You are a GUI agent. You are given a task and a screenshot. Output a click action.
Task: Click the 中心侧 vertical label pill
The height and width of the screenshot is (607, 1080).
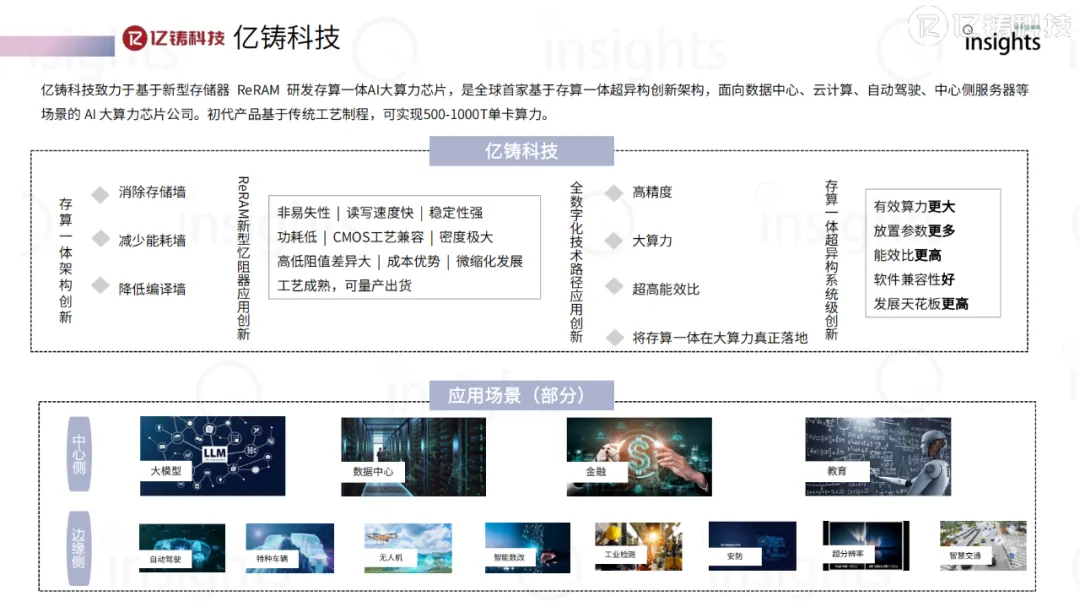79,453
